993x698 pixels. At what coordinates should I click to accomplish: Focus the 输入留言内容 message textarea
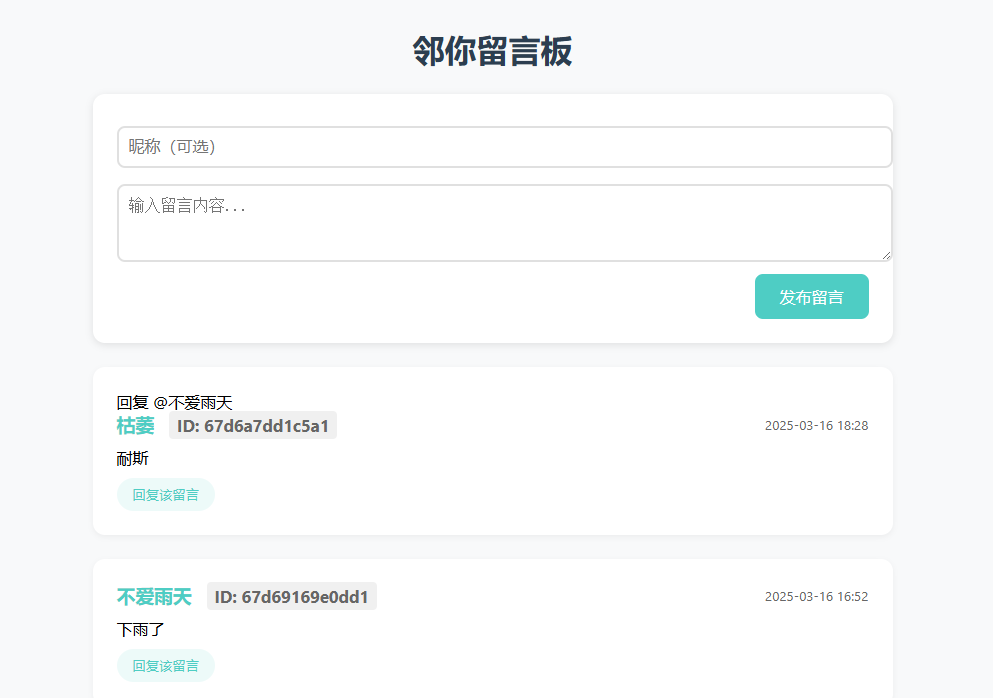point(504,222)
